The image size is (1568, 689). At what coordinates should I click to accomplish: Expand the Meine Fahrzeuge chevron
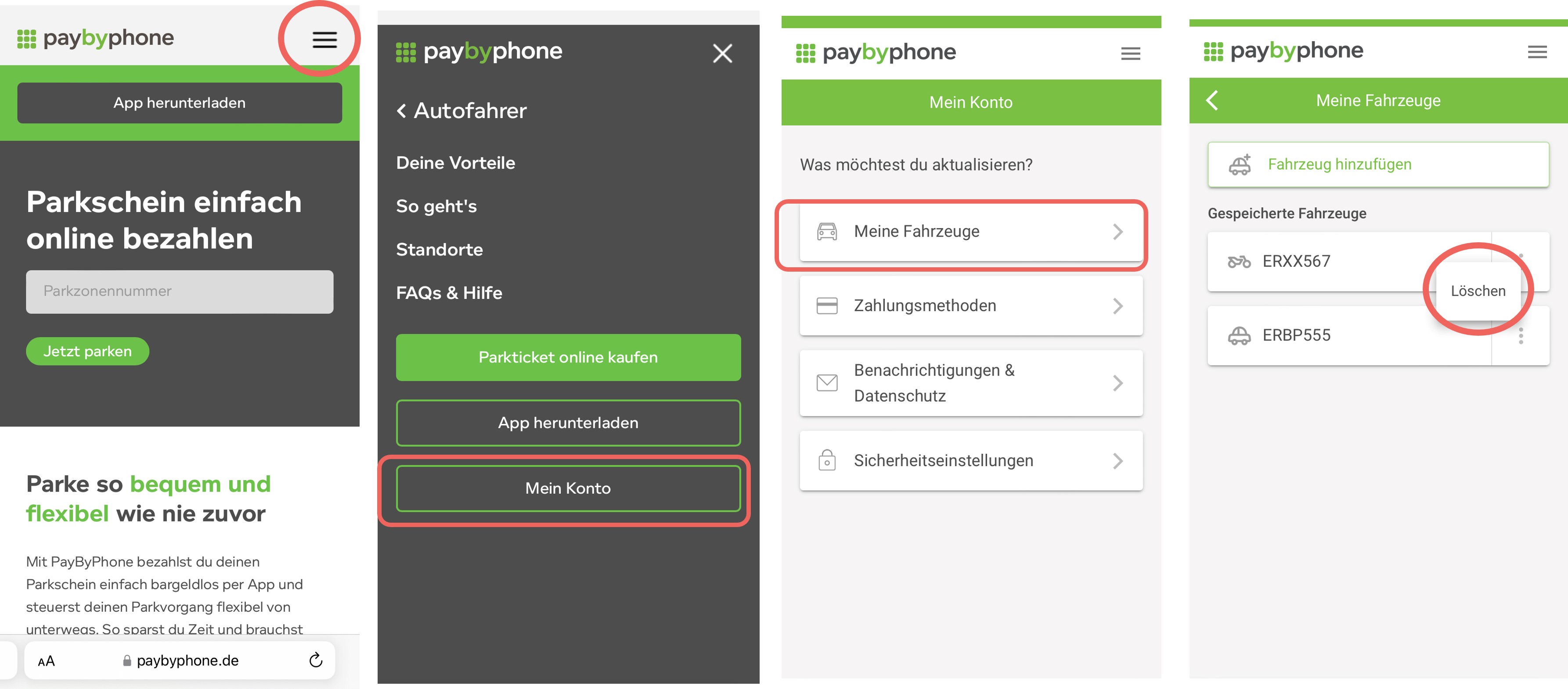[1117, 232]
